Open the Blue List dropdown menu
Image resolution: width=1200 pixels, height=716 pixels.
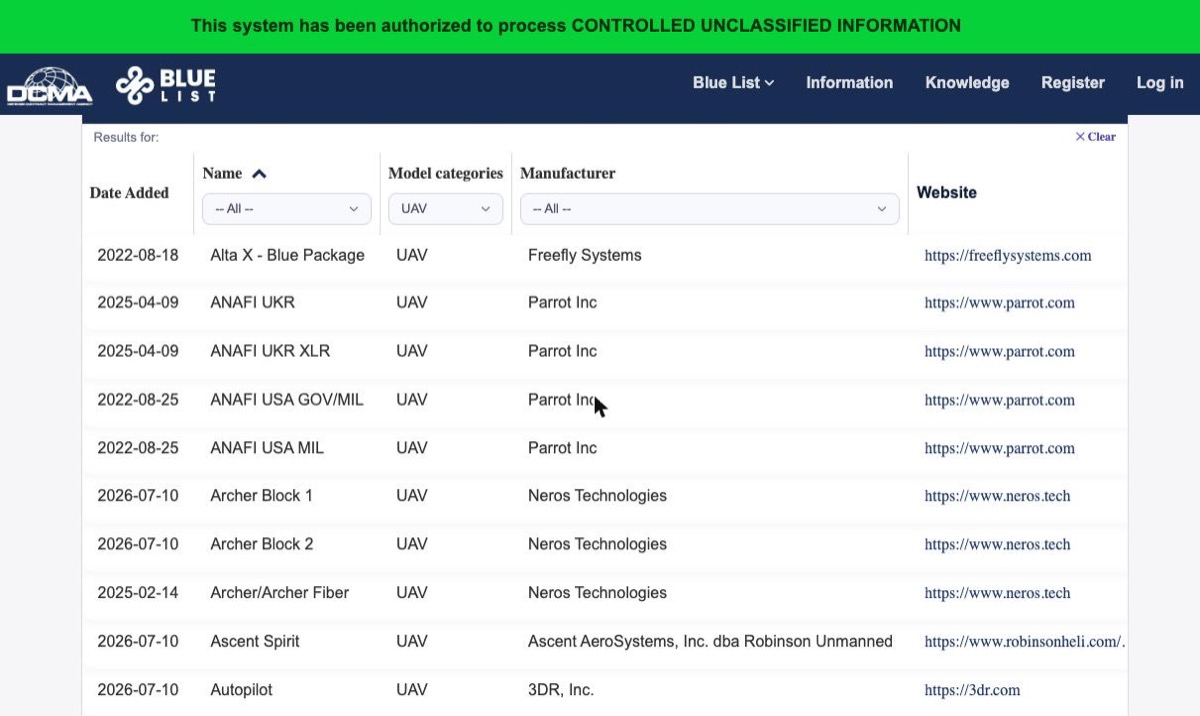pos(733,83)
